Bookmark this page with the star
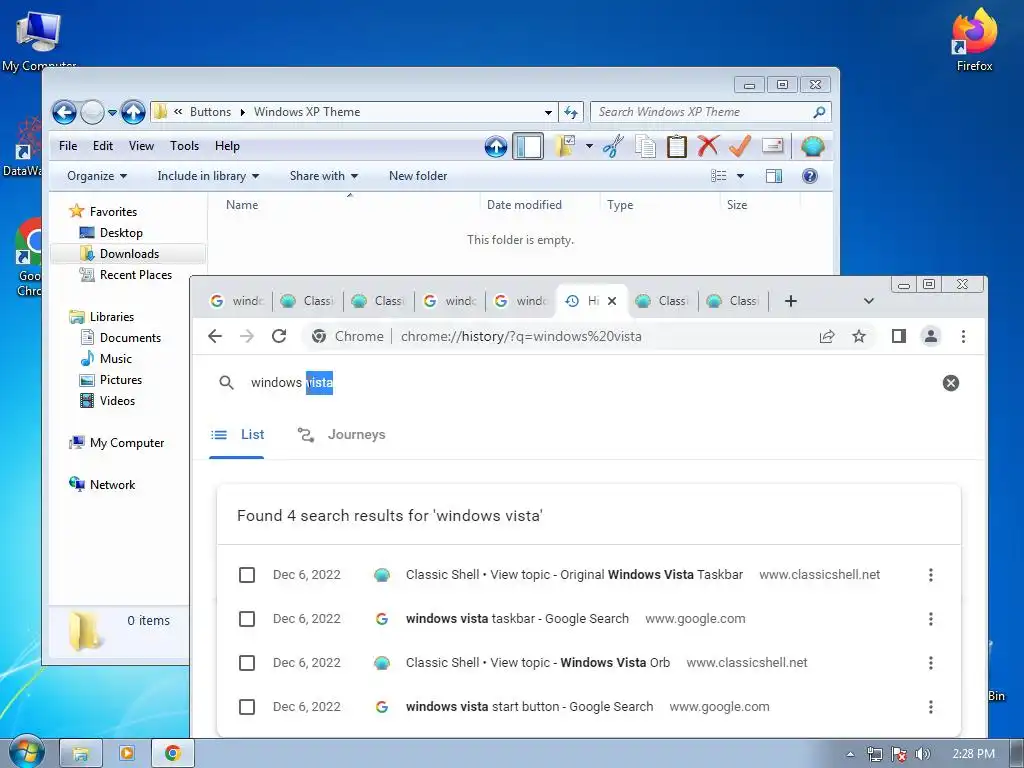Screen dimensions: 1024x768 tap(859, 336)
